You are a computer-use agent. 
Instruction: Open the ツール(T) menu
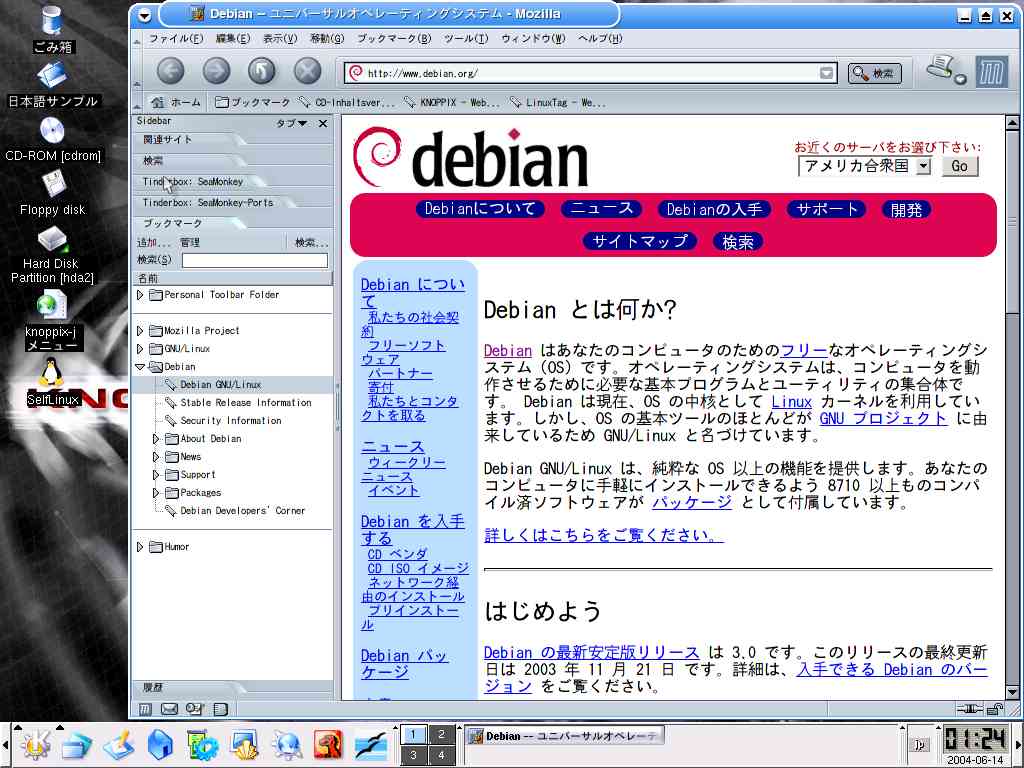(x=465, y=39)
